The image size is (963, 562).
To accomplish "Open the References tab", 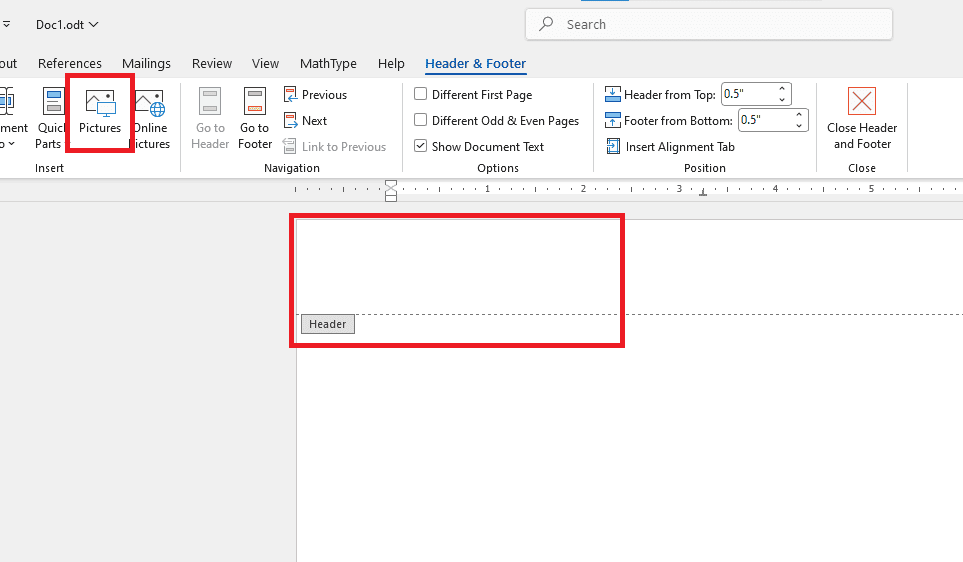I will coord(69,63).
